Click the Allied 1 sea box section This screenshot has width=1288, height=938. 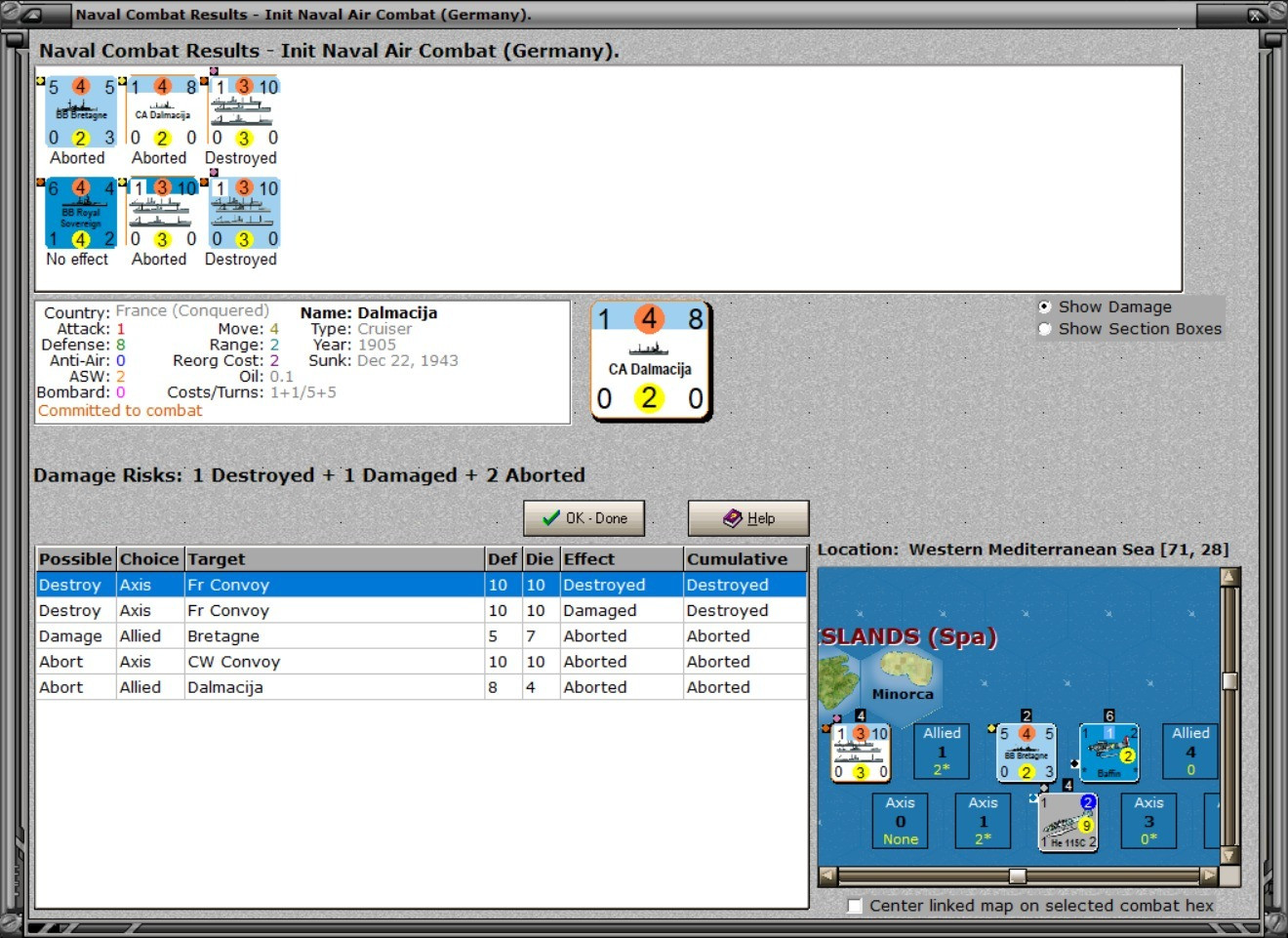[942, 752]
